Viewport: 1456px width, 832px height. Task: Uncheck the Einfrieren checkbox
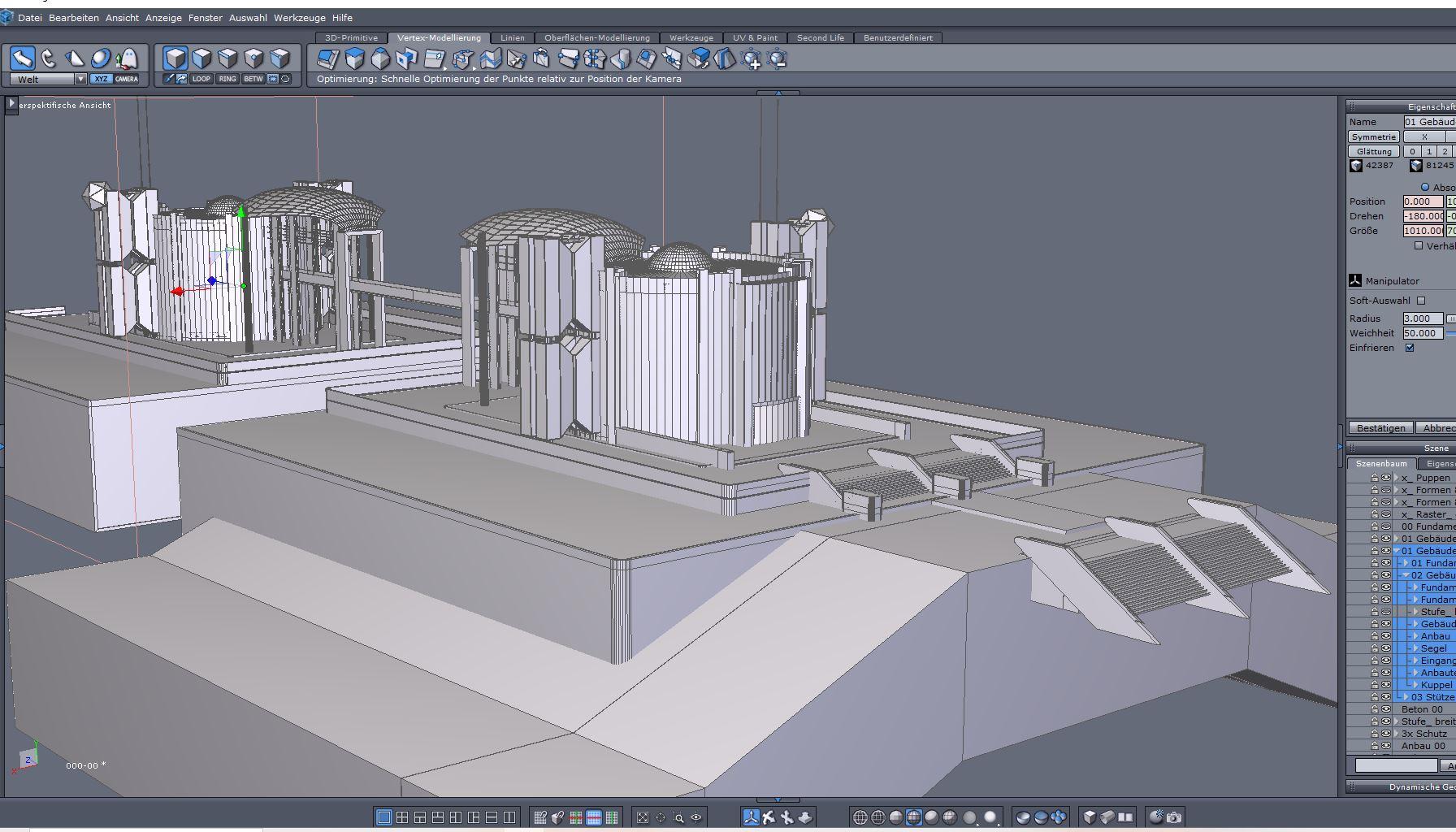pos(1410,348)
